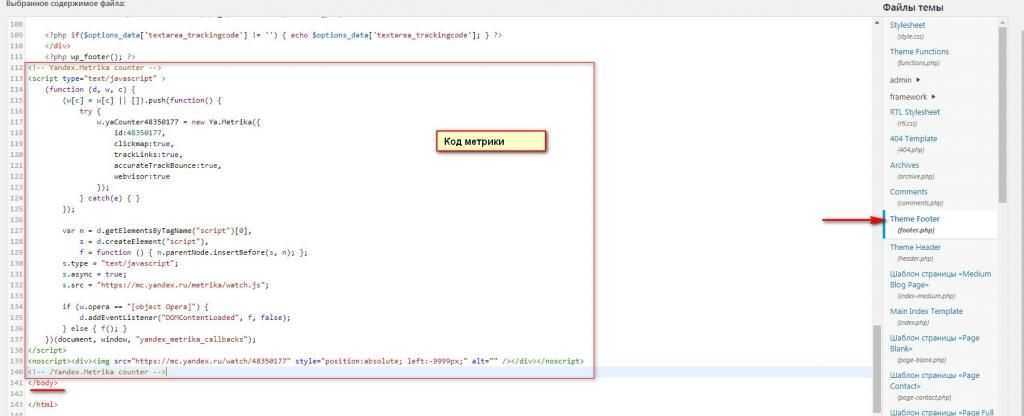Open Theme Header file

click(x=915, y=247)
